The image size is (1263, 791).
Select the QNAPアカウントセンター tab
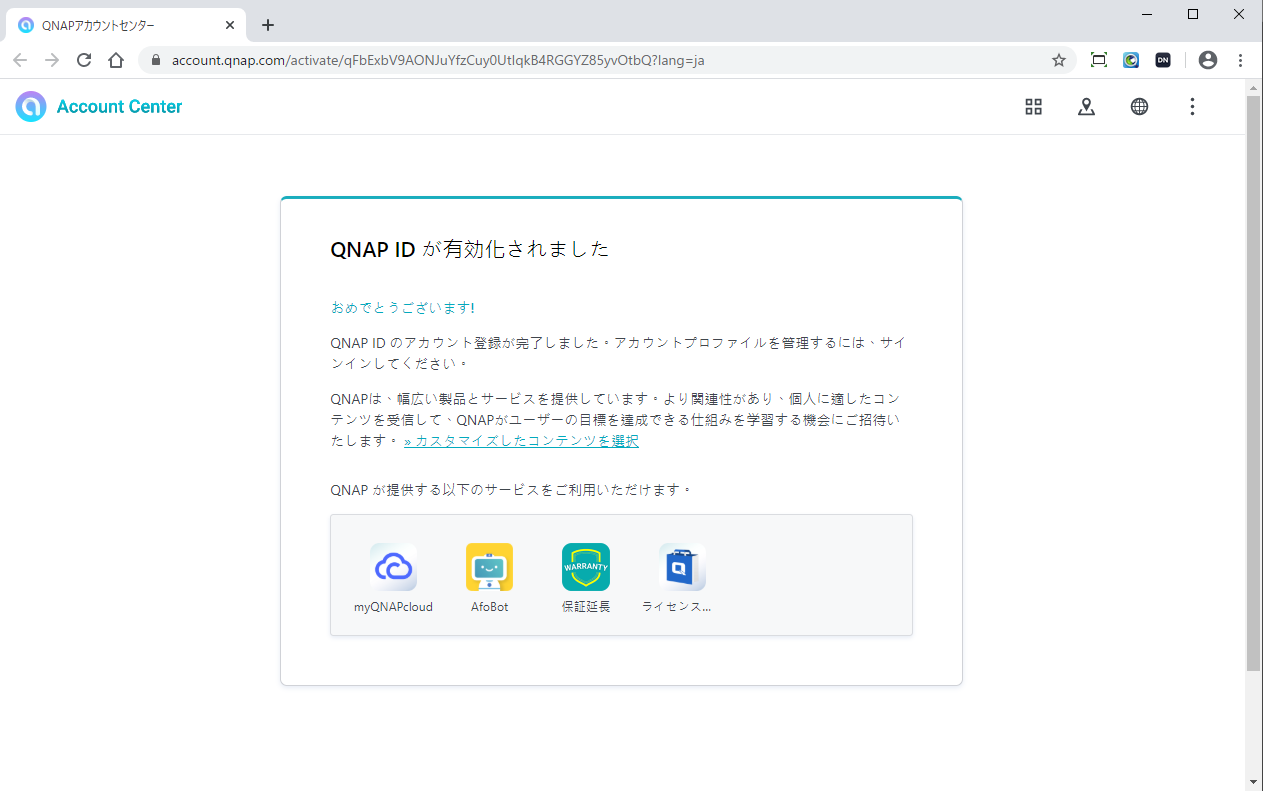coord(110,25)
